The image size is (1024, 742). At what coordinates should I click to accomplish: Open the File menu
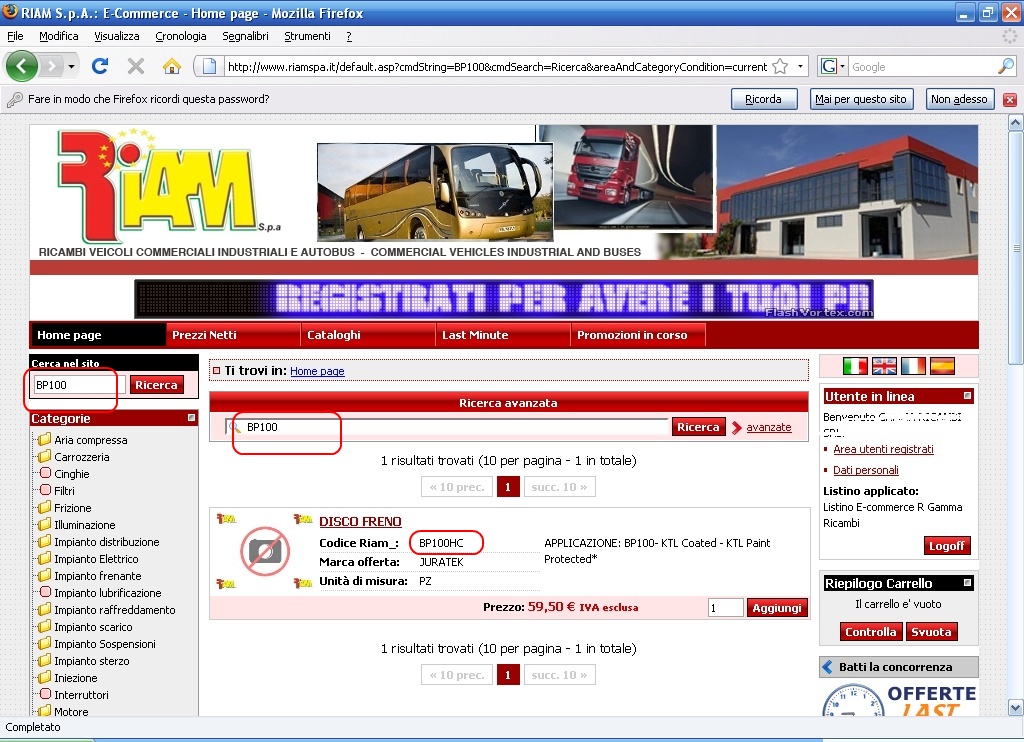(x=15, y=36)
